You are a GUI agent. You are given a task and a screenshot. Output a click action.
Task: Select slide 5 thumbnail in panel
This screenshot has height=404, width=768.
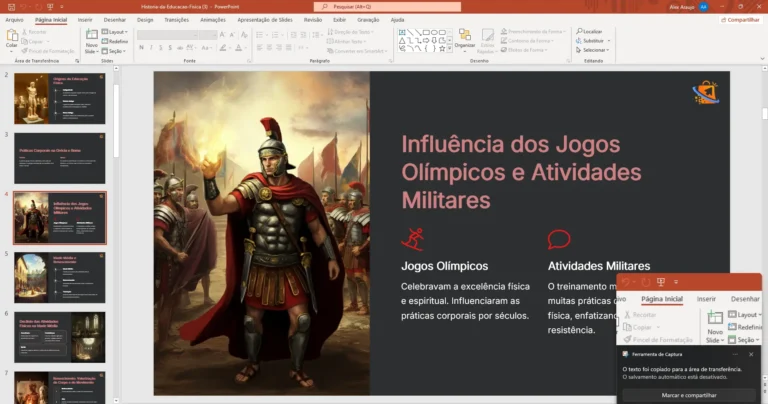pos(59,276)
